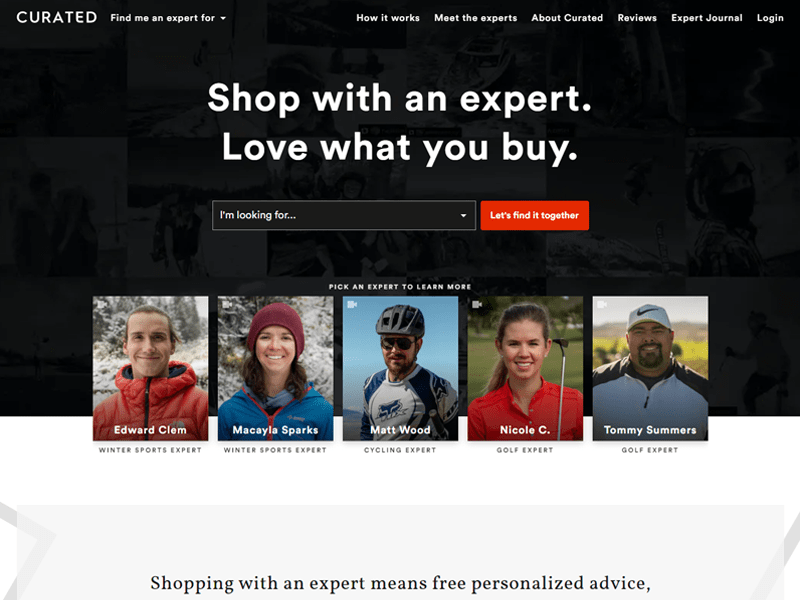This screenshot has height=600, width=800.
Task: Select Edward Clem's expert photo card
Action: tap(151, 368)
